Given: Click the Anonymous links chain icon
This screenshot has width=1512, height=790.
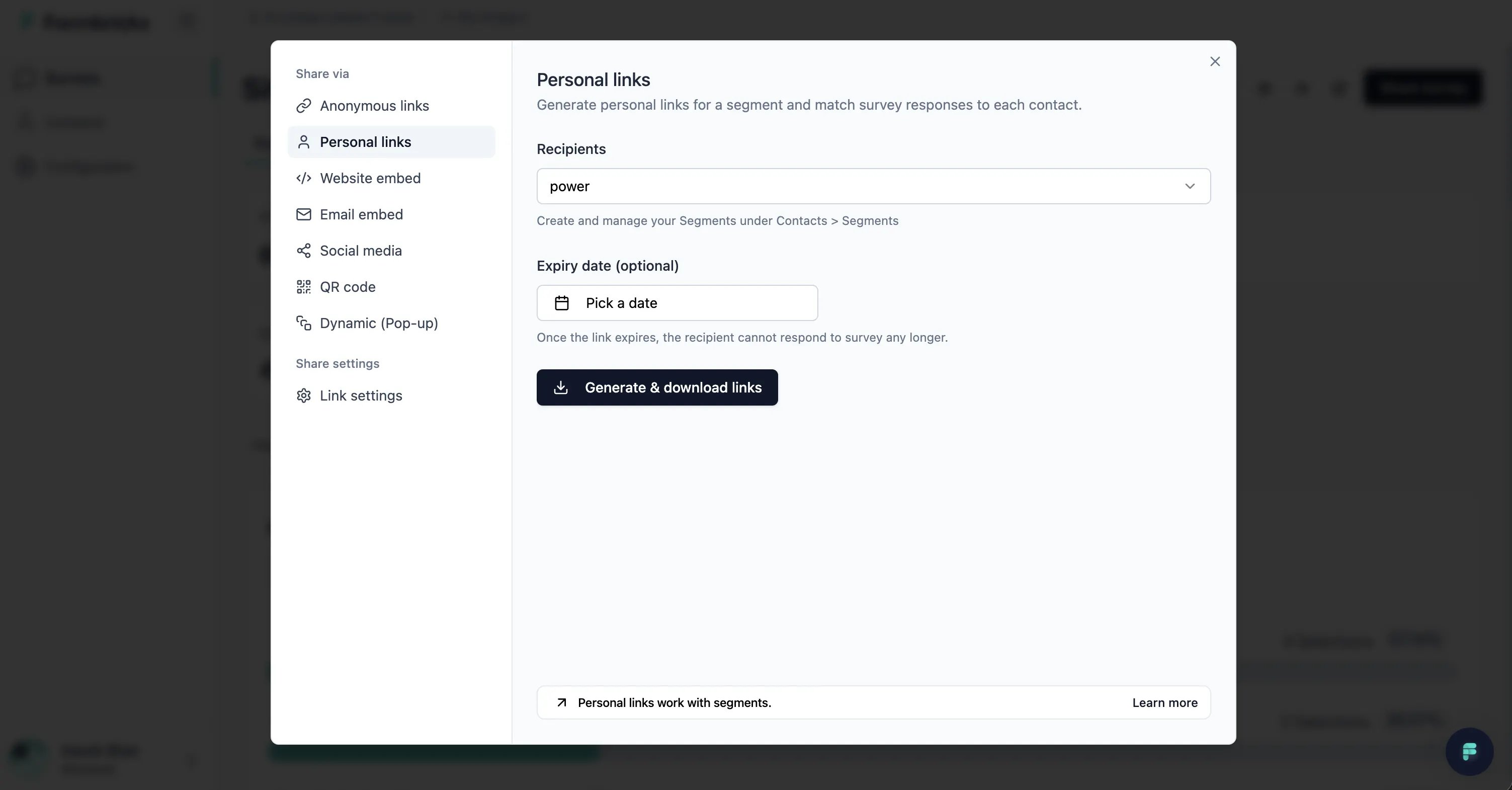Looking at the screenshot, I should coord(303,106).
